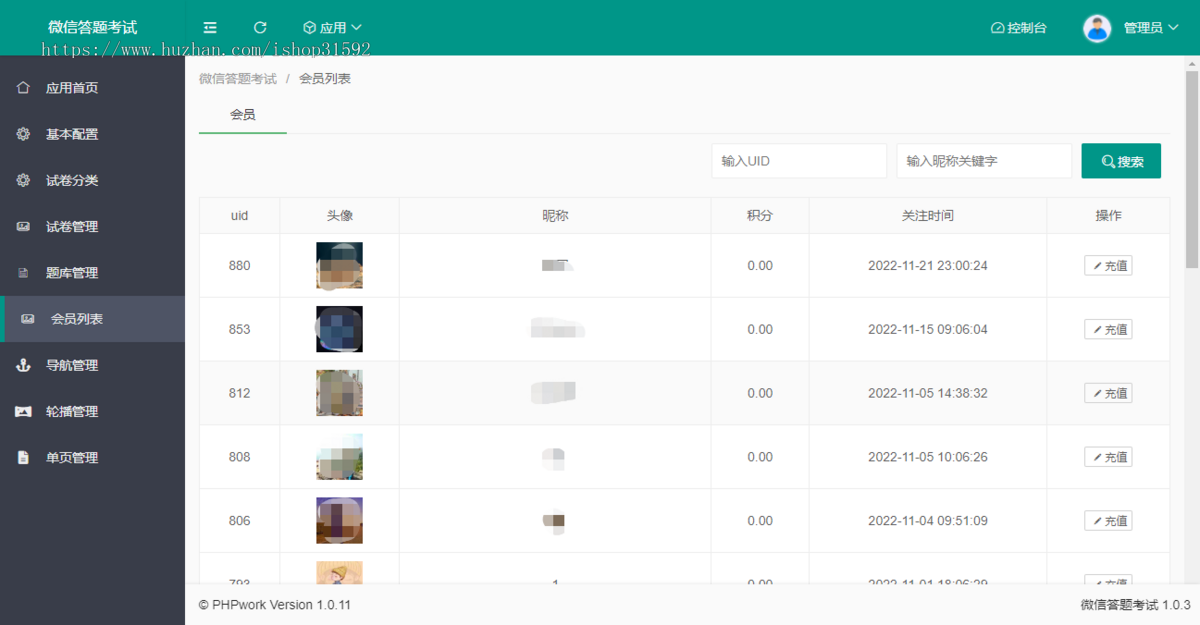This screenshot has width=1200, height=625.
Task: Open avatar thumbnail of uid 812
Action: [x=339, y=393]
